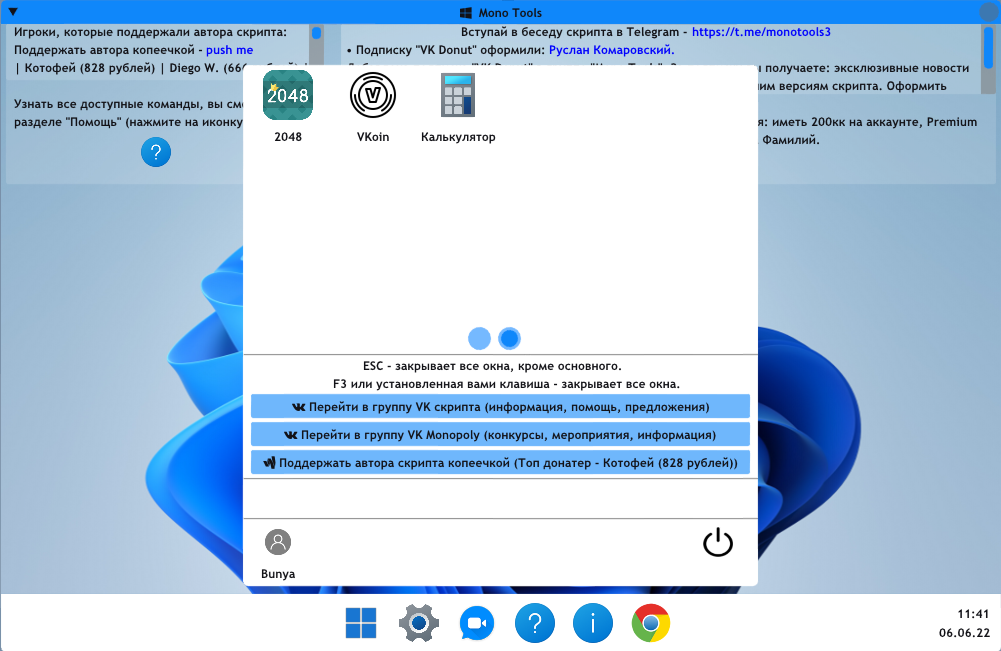Click the Bunya user profile icon

pyautogui.click(x=278, y=542)
